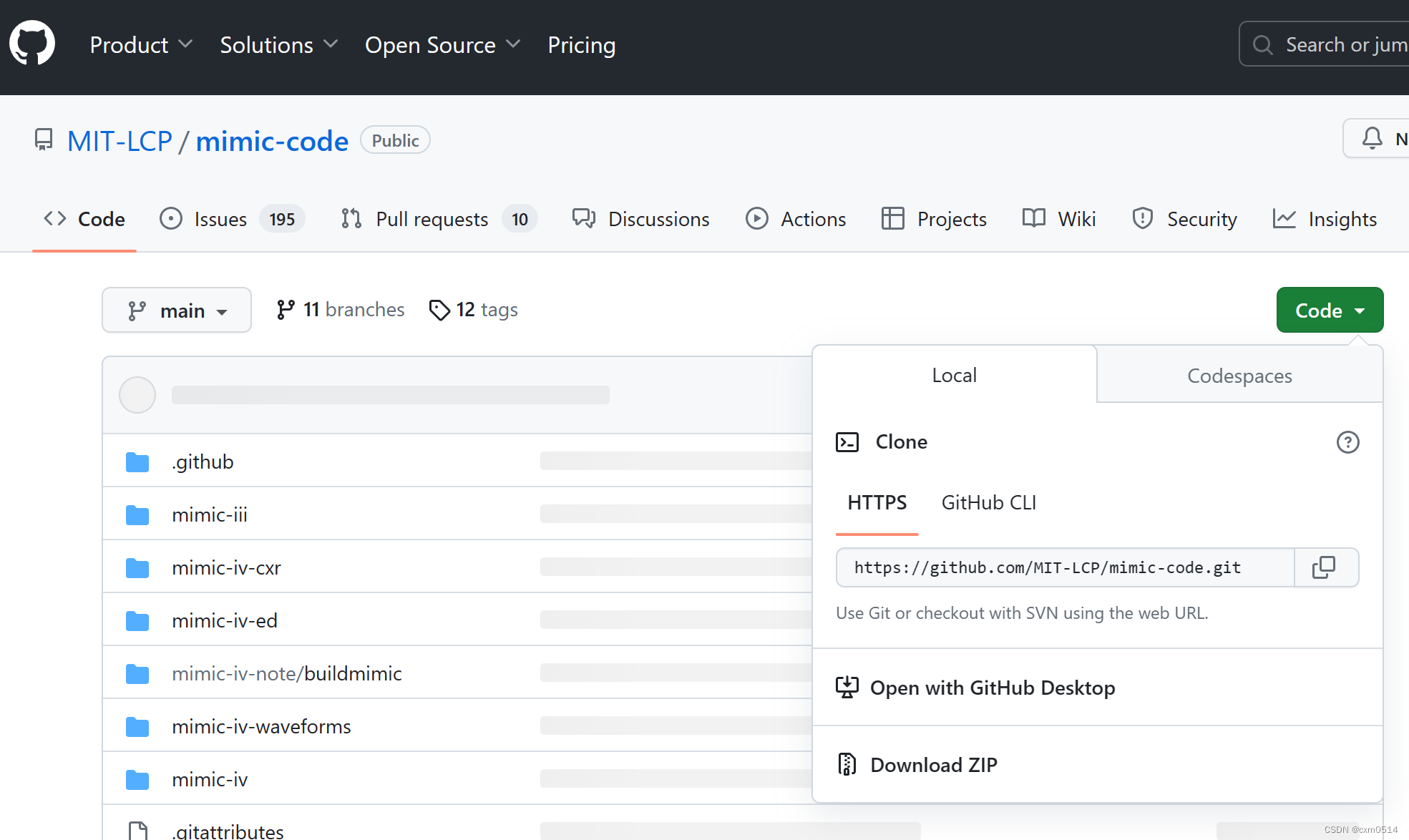Screen dimensions: 1409x840
Task: Click the Clone help question icon
Action: (1347, 442)
